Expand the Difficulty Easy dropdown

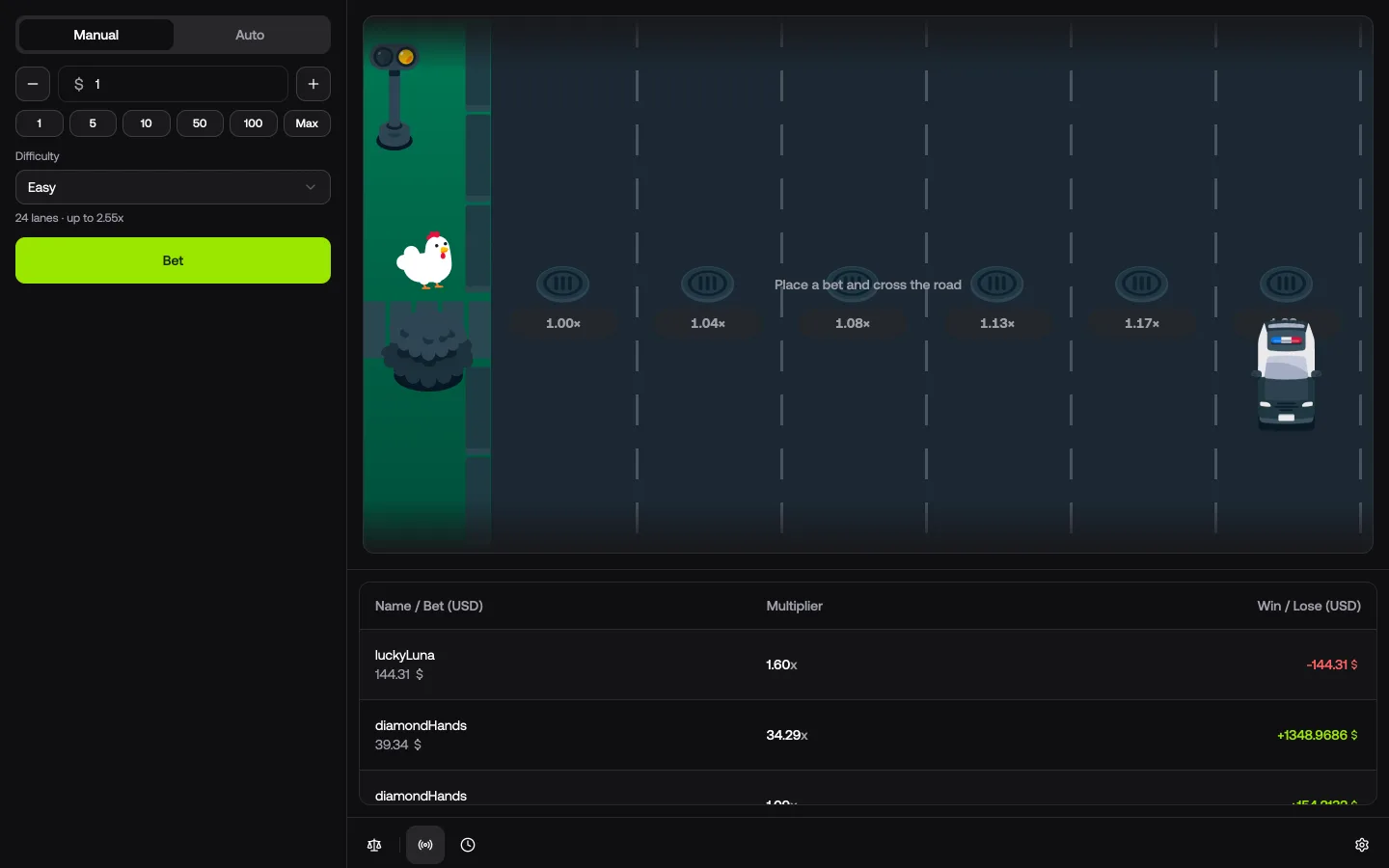point(173,187)
